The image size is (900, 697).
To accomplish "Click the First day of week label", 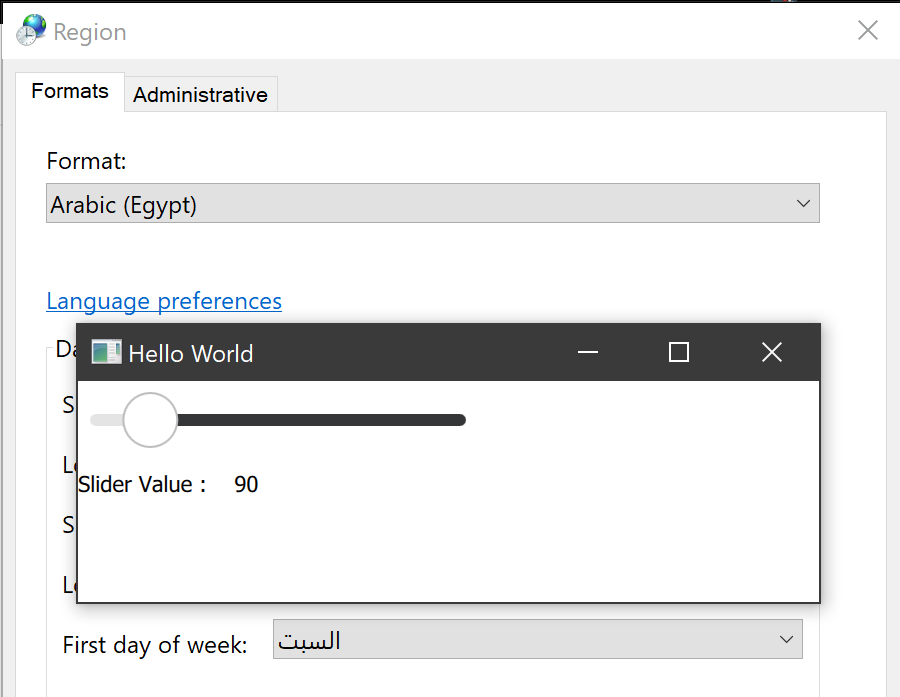I will [x=155, y=645].
